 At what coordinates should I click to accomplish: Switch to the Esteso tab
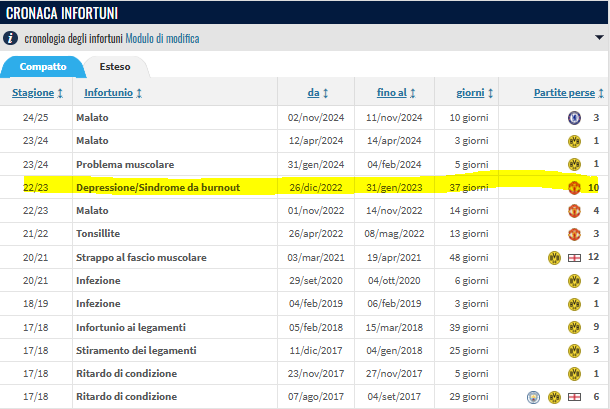115,67
